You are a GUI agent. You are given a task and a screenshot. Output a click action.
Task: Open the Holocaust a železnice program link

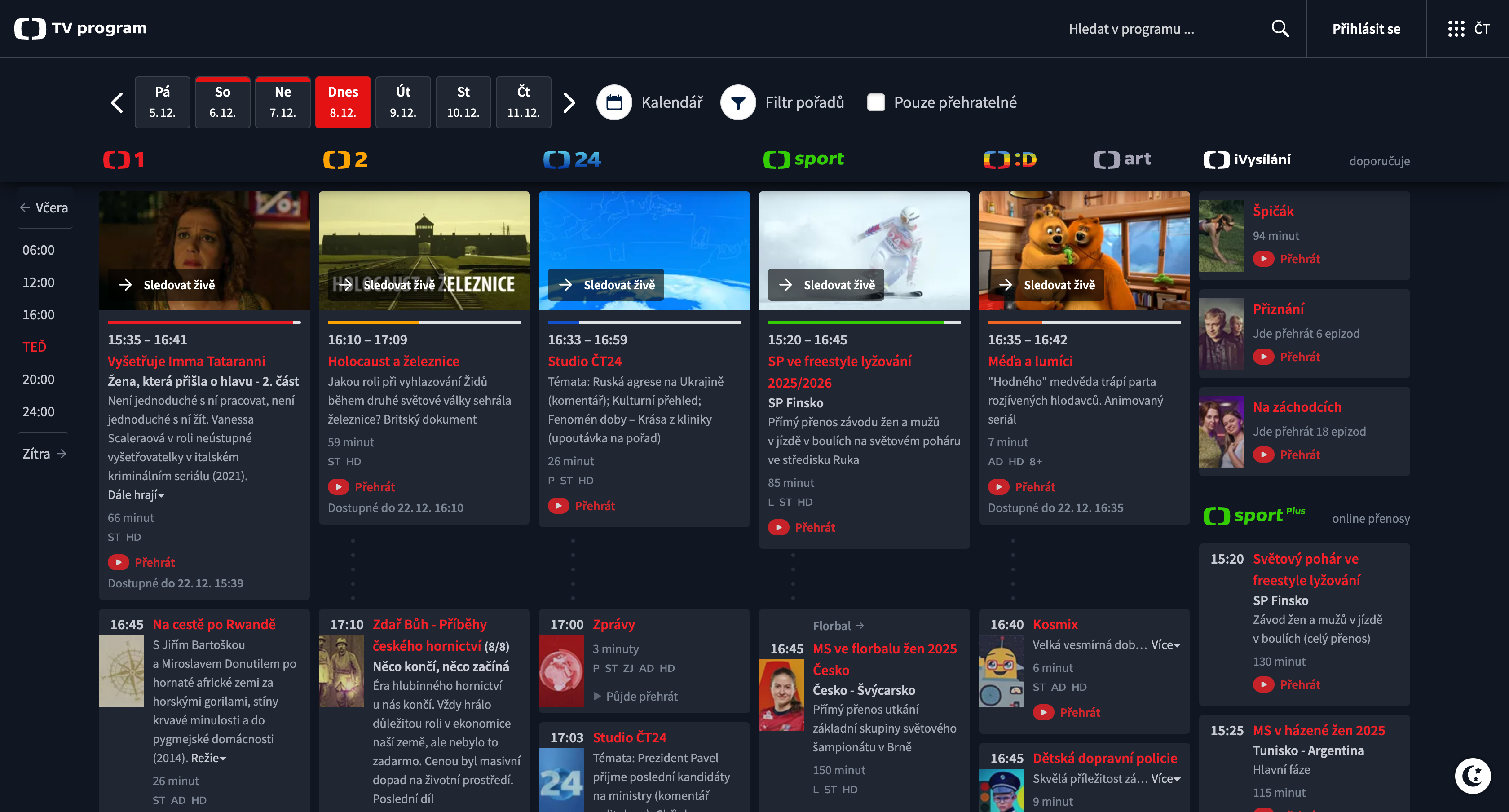(393, 362)
